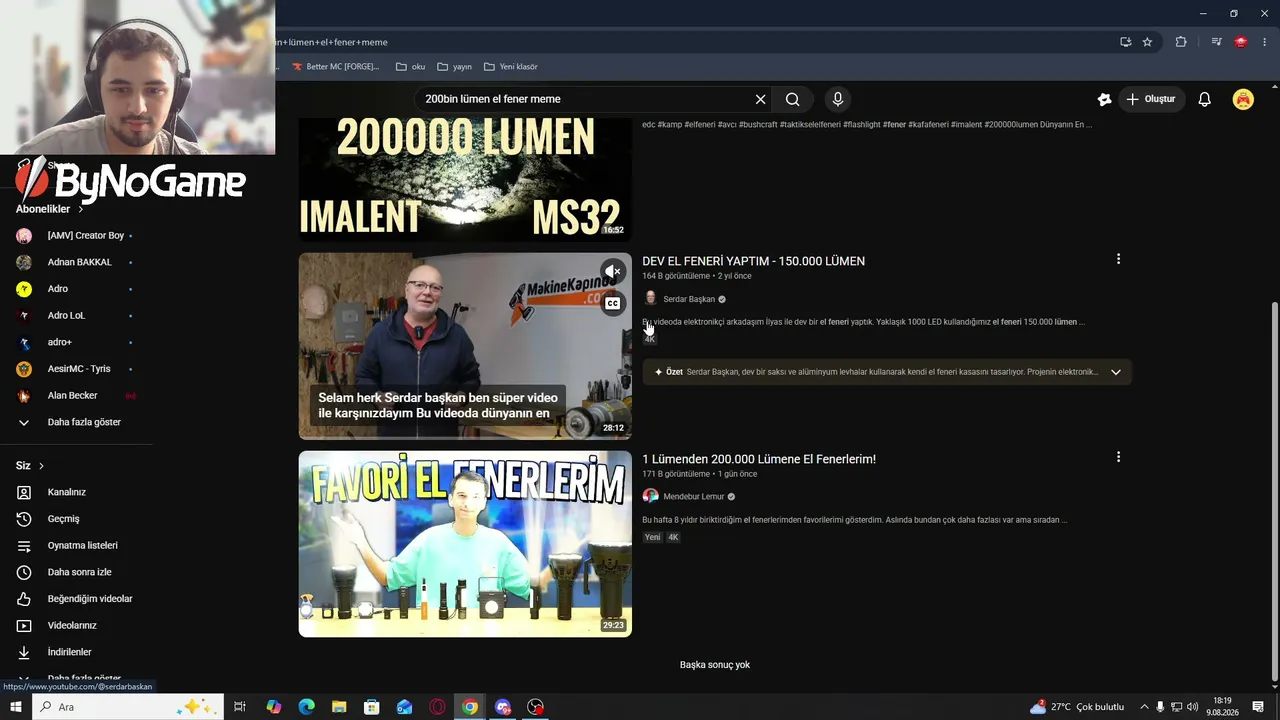Show hidden system tray icons
The image size is (1280, 720).
click(x=1144, y=707)
